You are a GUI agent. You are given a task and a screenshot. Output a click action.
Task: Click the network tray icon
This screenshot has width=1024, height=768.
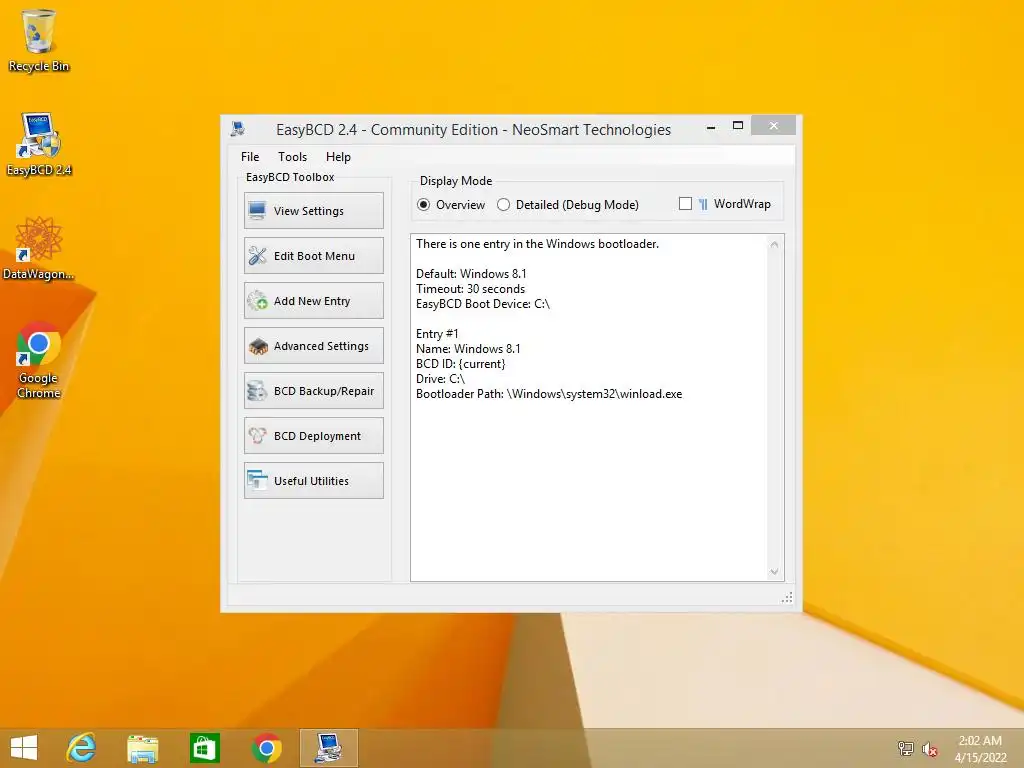tap(906, 748)
